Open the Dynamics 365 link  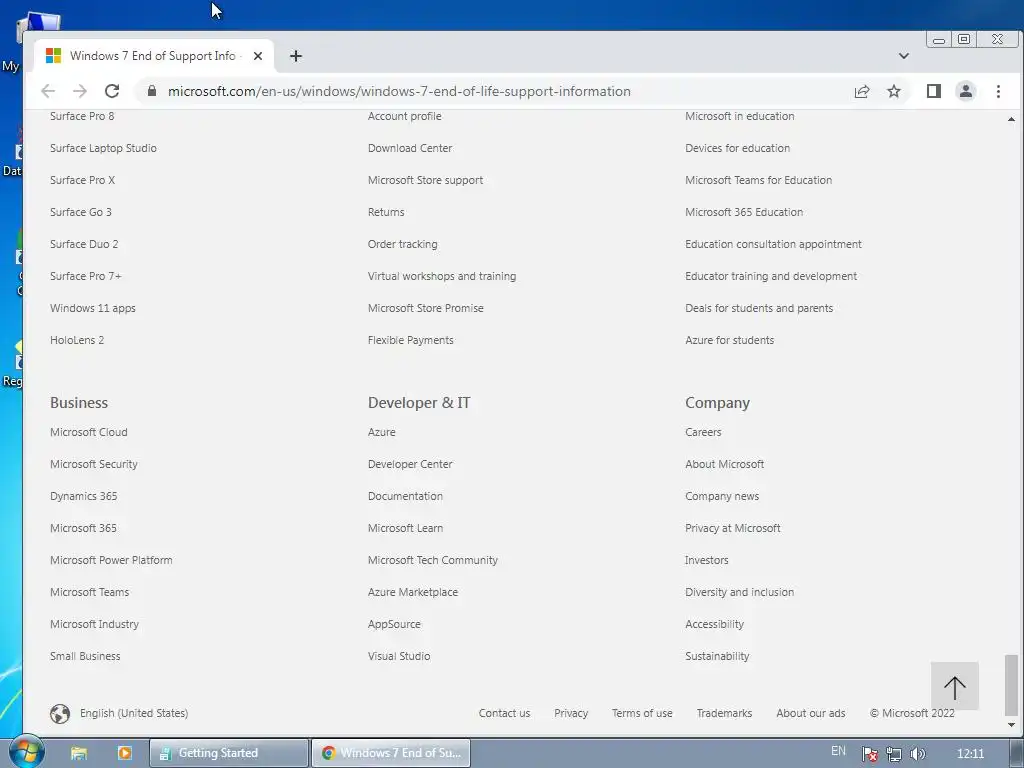[x=84, y=496]
